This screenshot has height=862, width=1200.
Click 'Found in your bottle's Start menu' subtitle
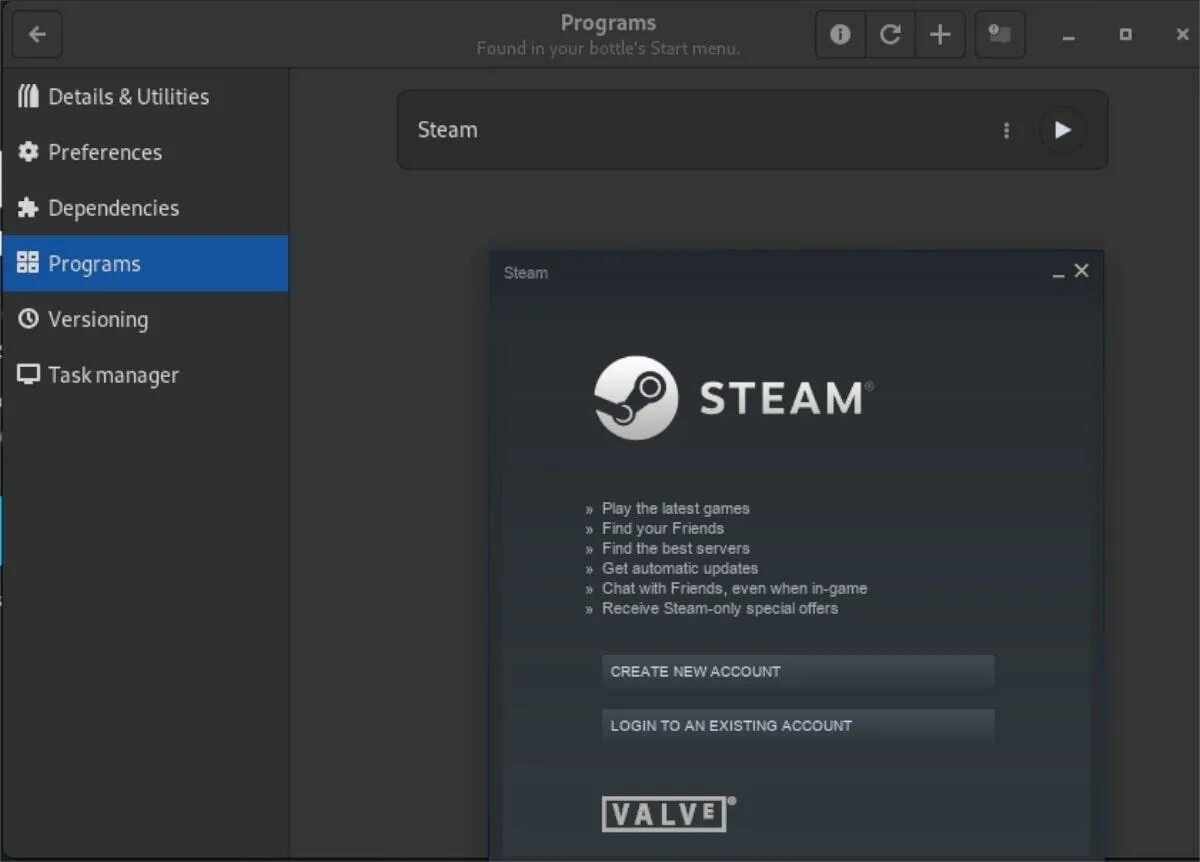pos(608,48)
